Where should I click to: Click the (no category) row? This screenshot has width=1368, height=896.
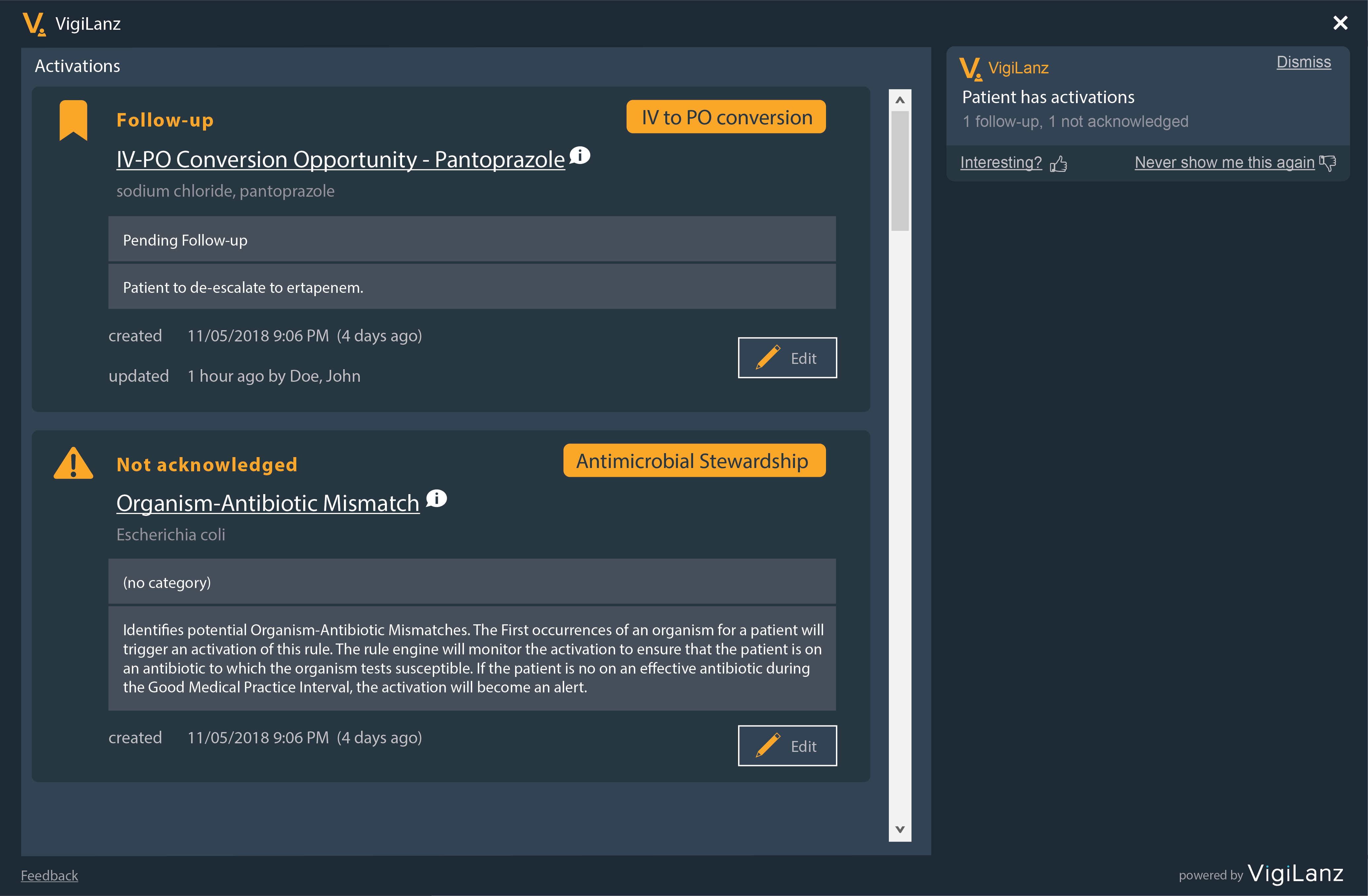472,582
